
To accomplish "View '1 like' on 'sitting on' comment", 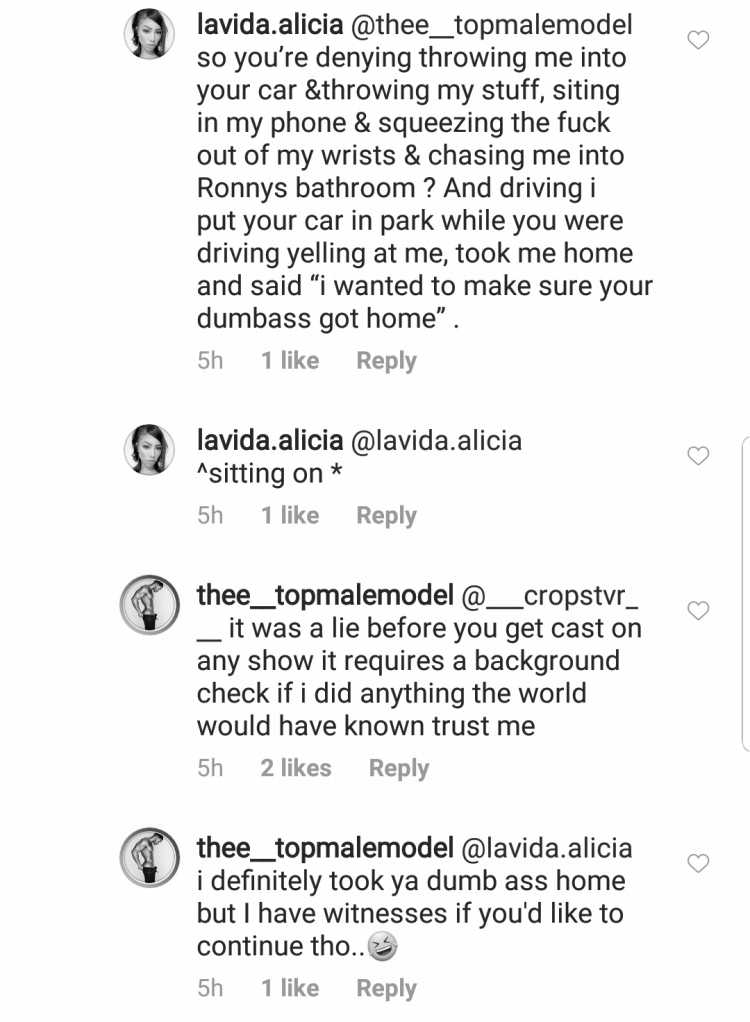I will 290,515.
